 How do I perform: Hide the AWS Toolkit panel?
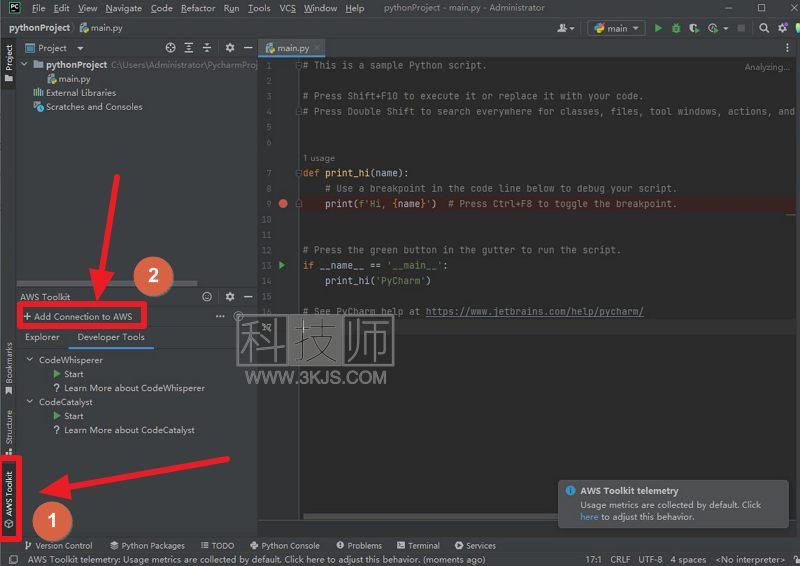click(248, 297)
